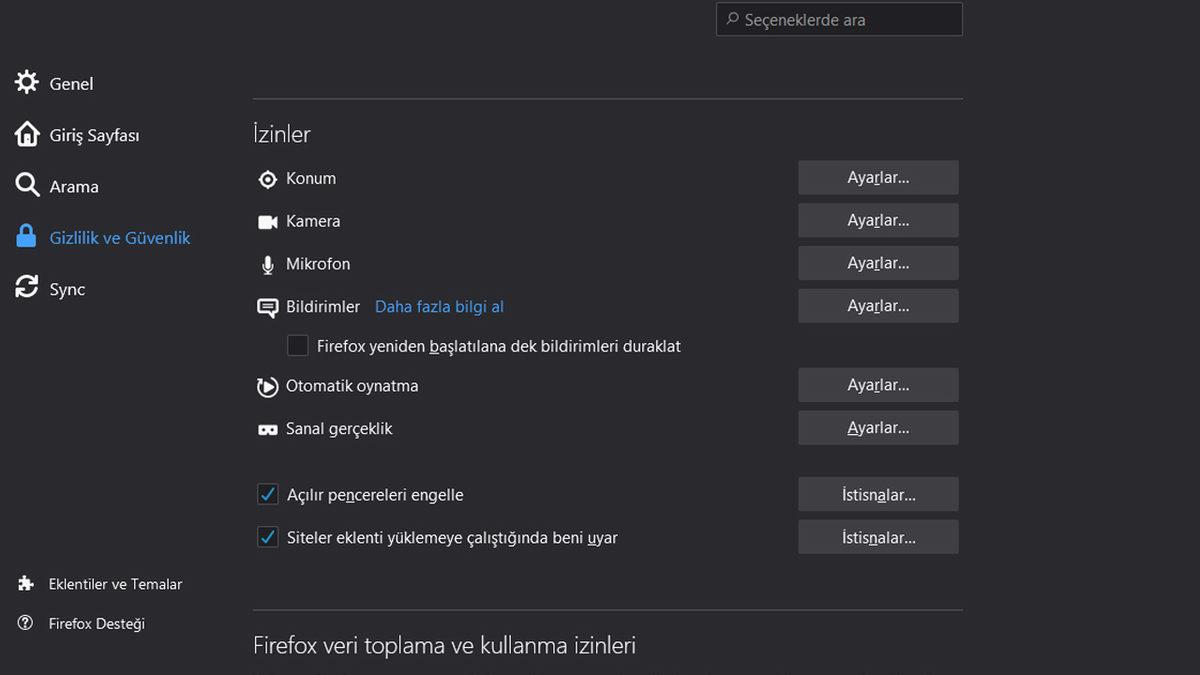Open Eklentiler ve Temalar puzzle icon
Image resolution: width=1200 pixels, height=675 pixels.
(26, 584)
